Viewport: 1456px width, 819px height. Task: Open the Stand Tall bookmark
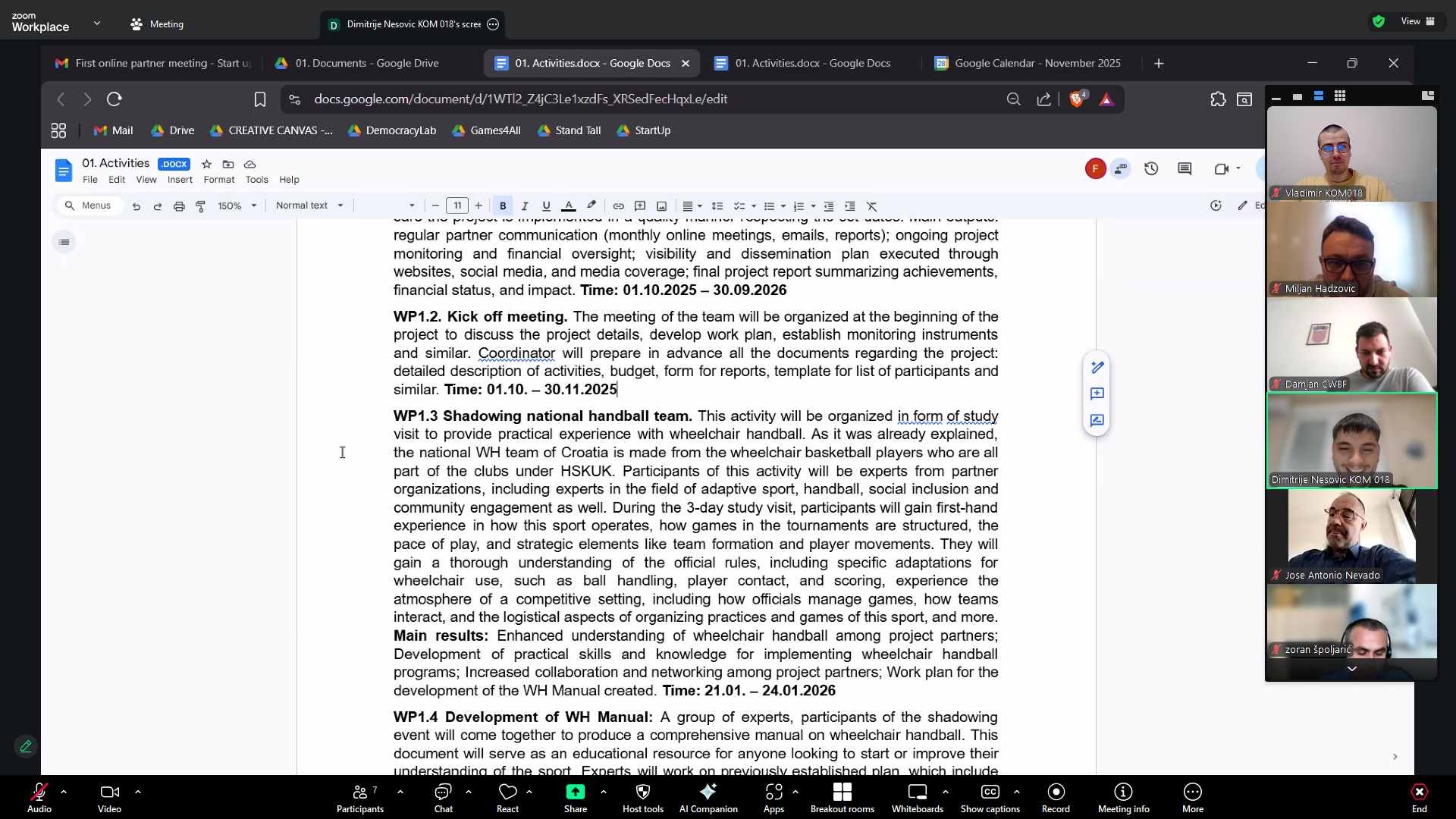coord(570,130)
